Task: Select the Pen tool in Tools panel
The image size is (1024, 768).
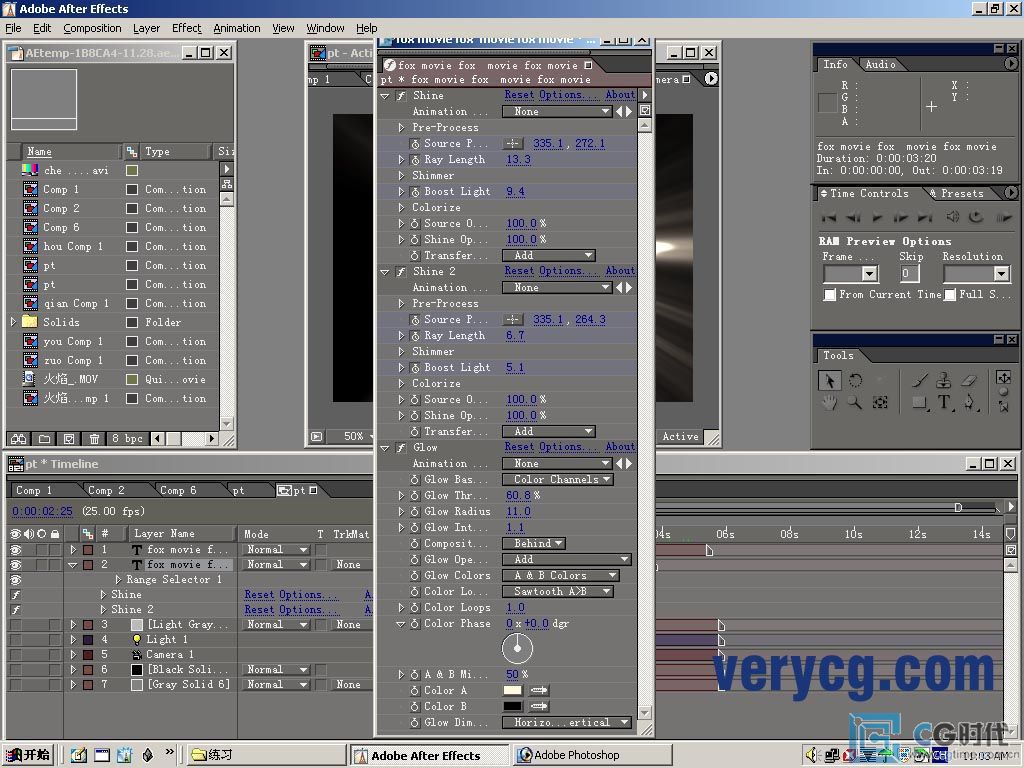Action: click(969, 402)
